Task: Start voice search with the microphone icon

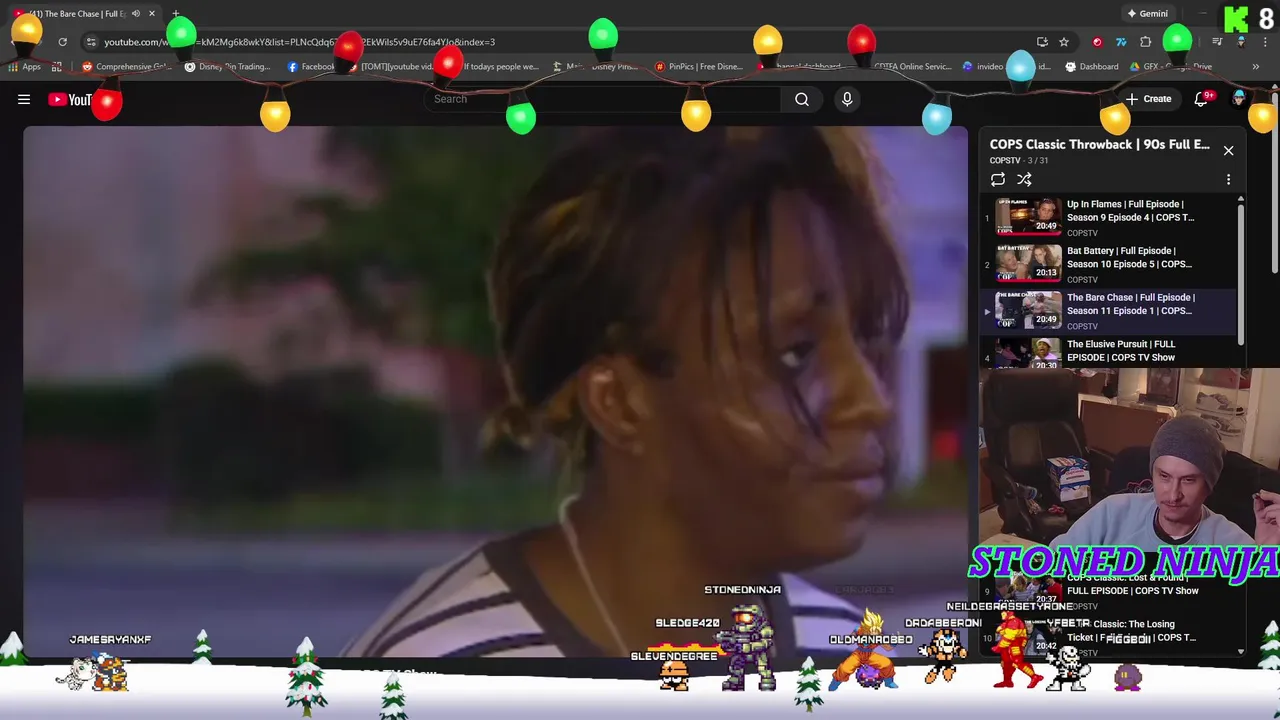Action: [847, 99]
